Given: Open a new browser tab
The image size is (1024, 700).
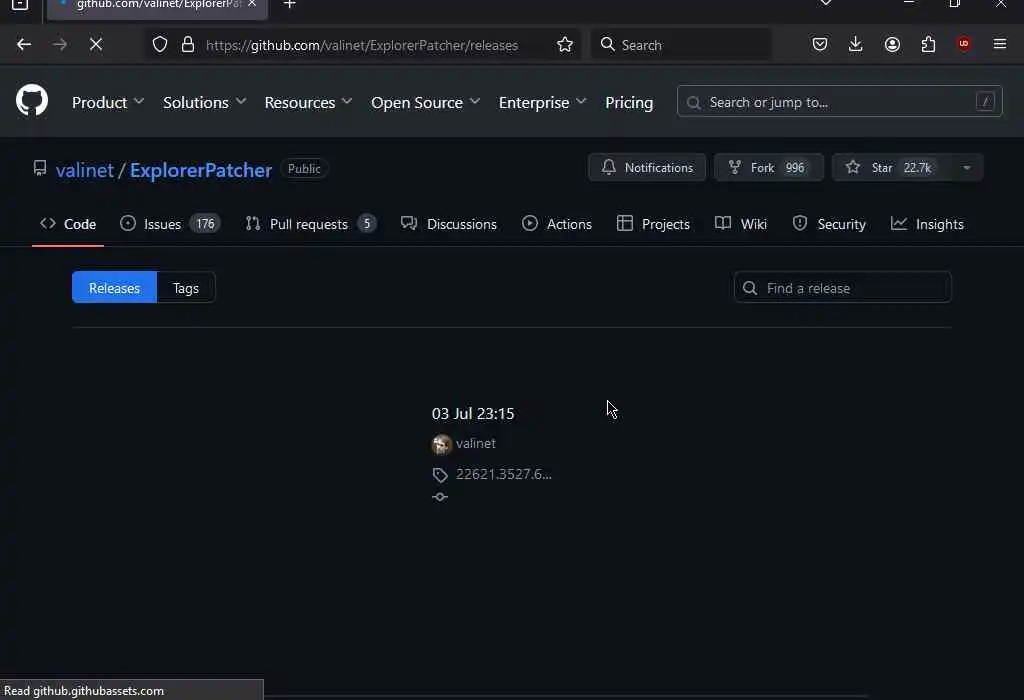Looking at the screenshot, I should point(290,5).
